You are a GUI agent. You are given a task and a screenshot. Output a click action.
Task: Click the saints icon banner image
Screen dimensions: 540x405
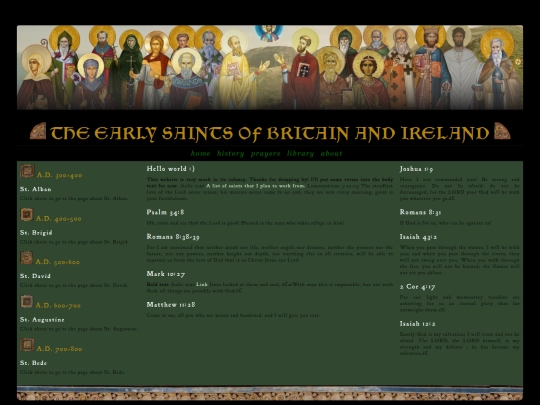[270, 67]
